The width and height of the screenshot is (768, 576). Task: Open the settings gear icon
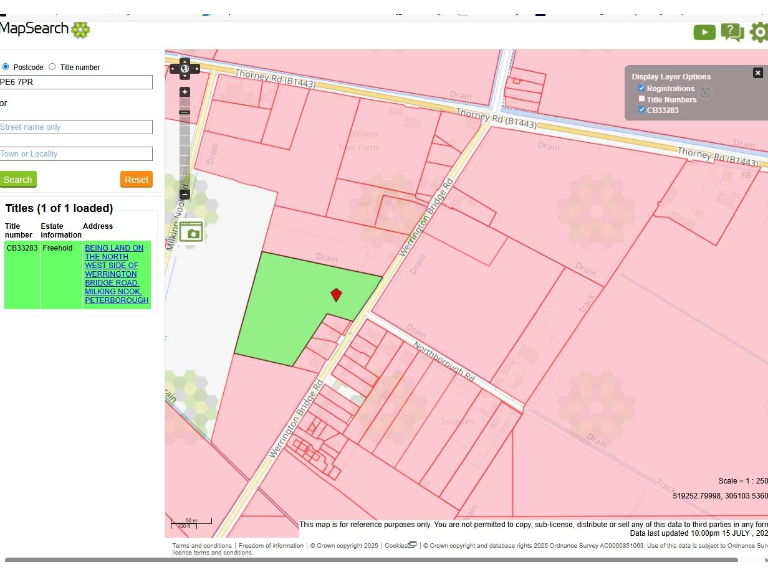pos(760,32)
